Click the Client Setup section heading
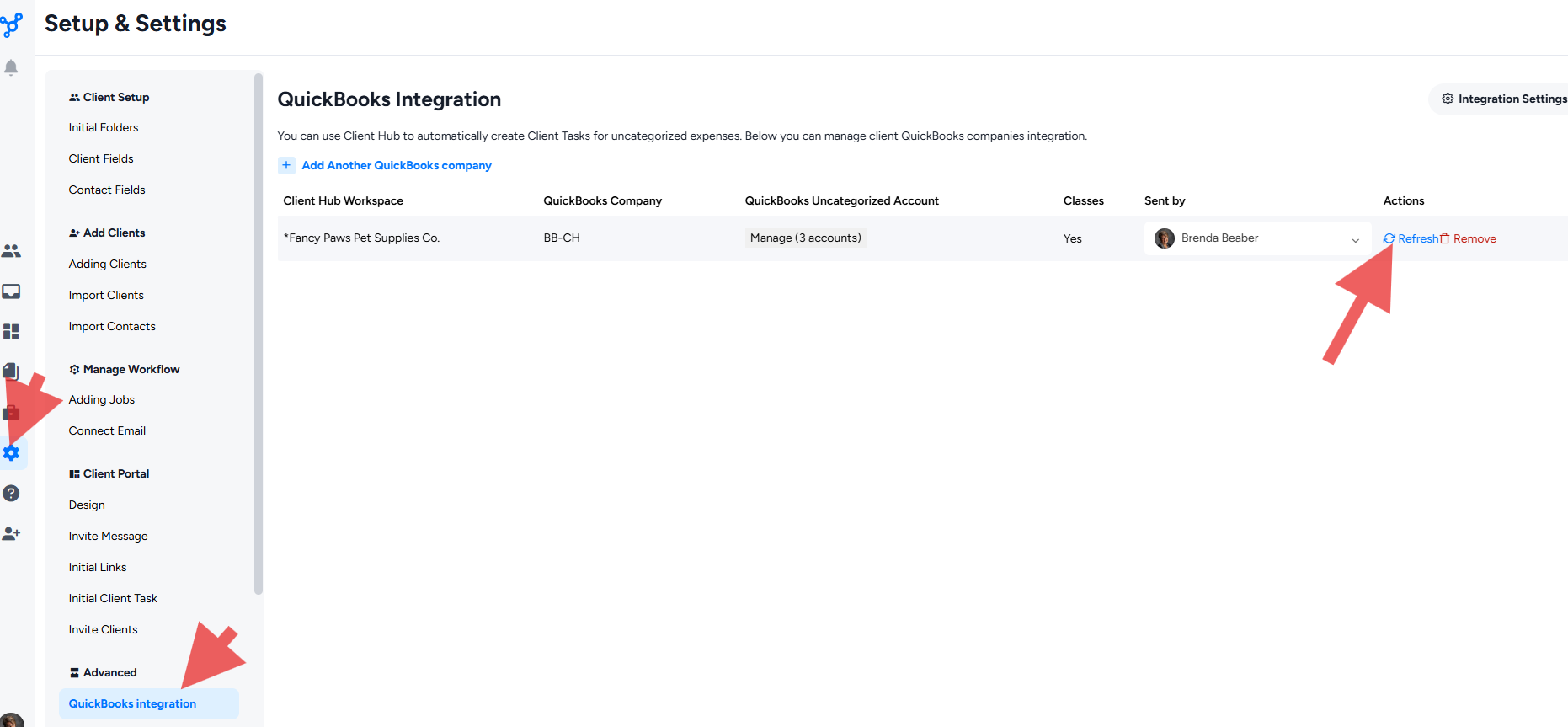The height and width of the screenshot is (727, 1568). [109, 97]
